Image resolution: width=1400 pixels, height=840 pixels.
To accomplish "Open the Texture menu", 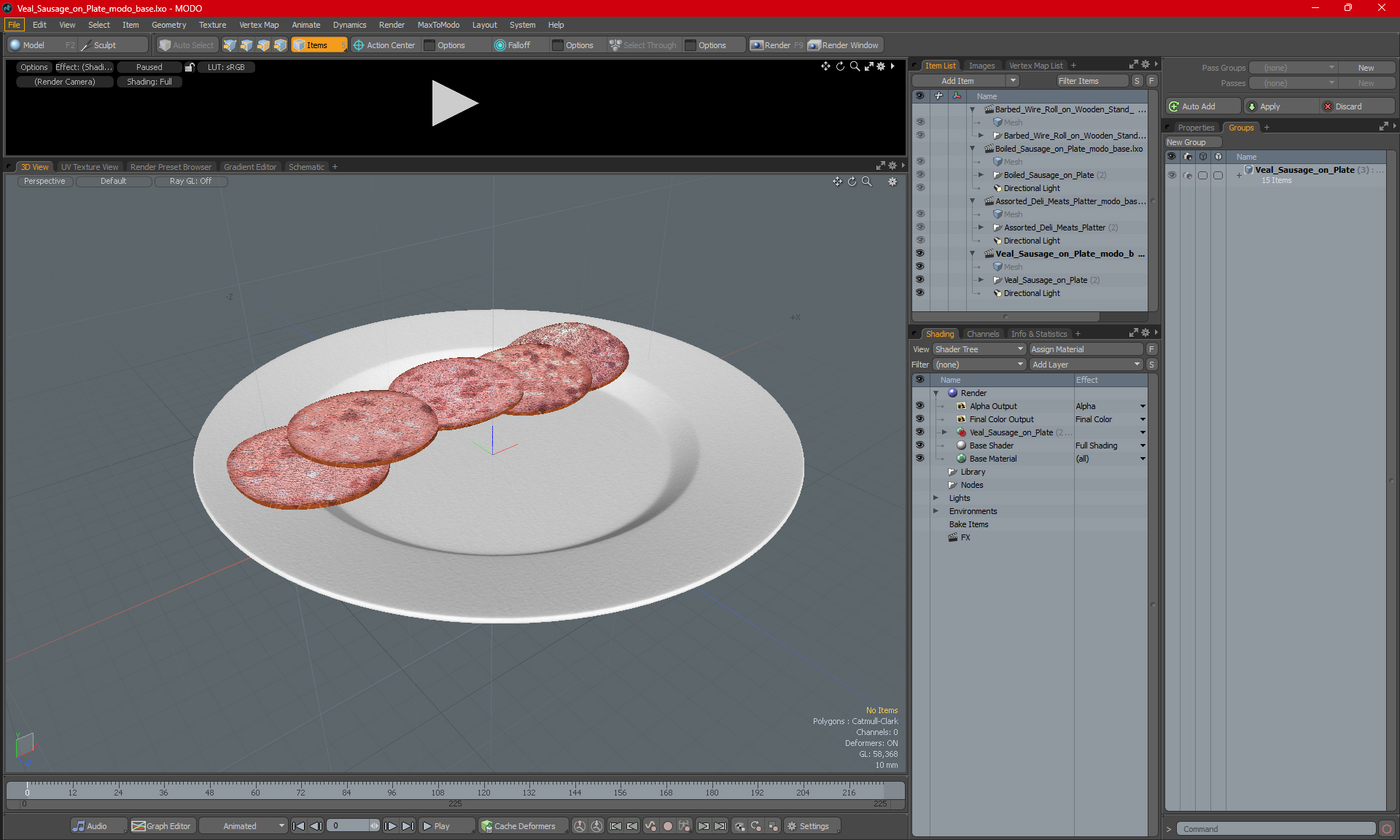I will pyautogui.click(x=212, y=25).
